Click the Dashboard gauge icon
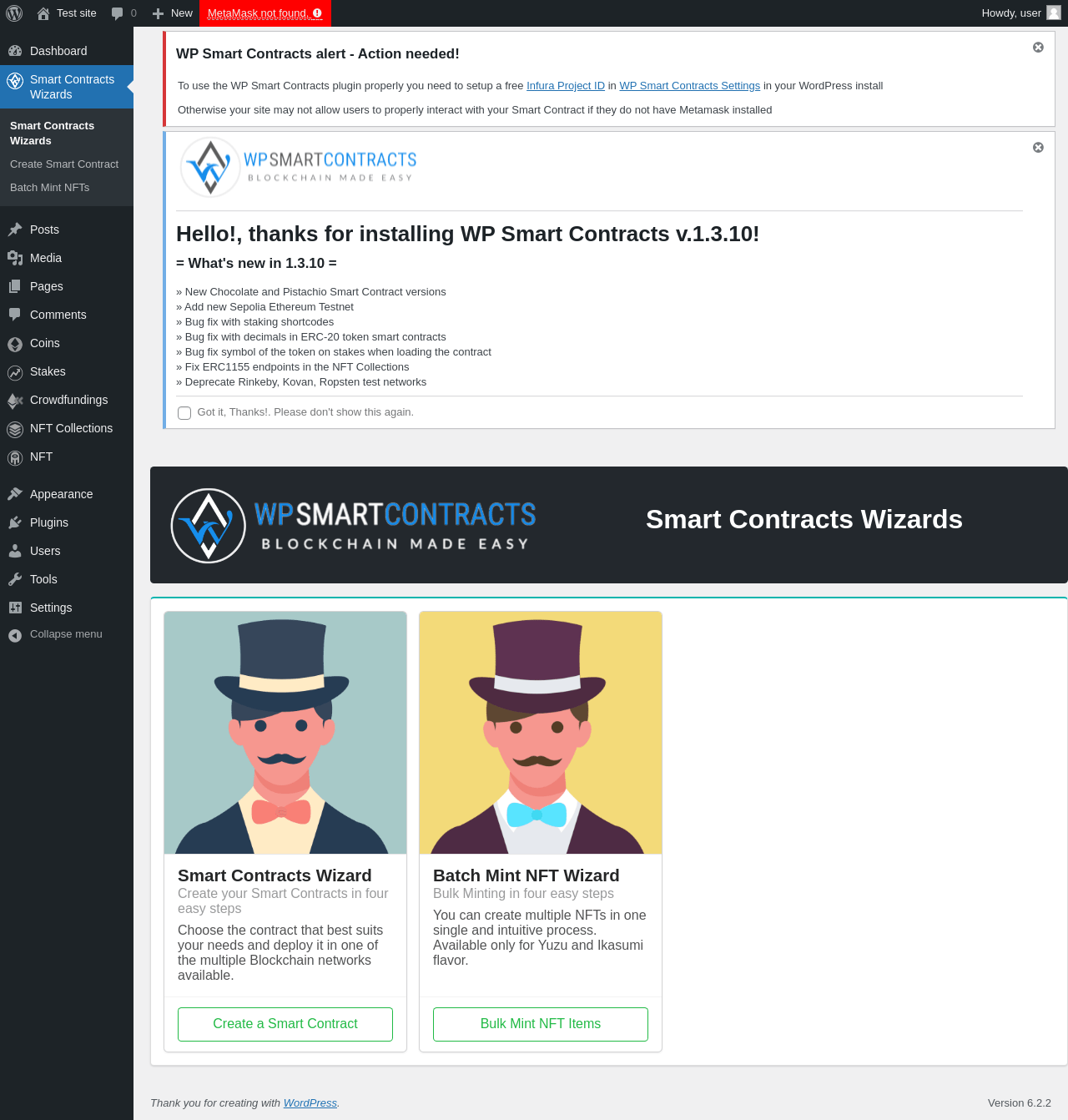The image size is (1068, 1120). (x=15, y=51)
